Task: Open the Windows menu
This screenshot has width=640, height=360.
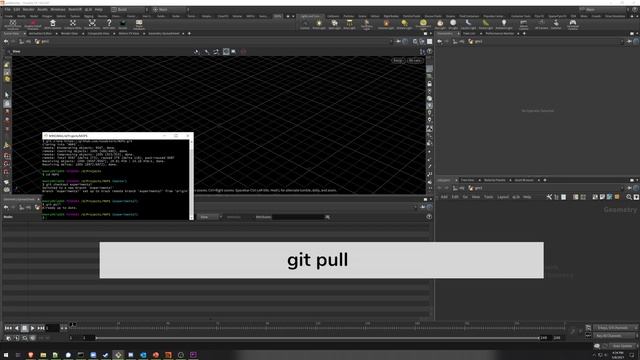Action: 58,9
